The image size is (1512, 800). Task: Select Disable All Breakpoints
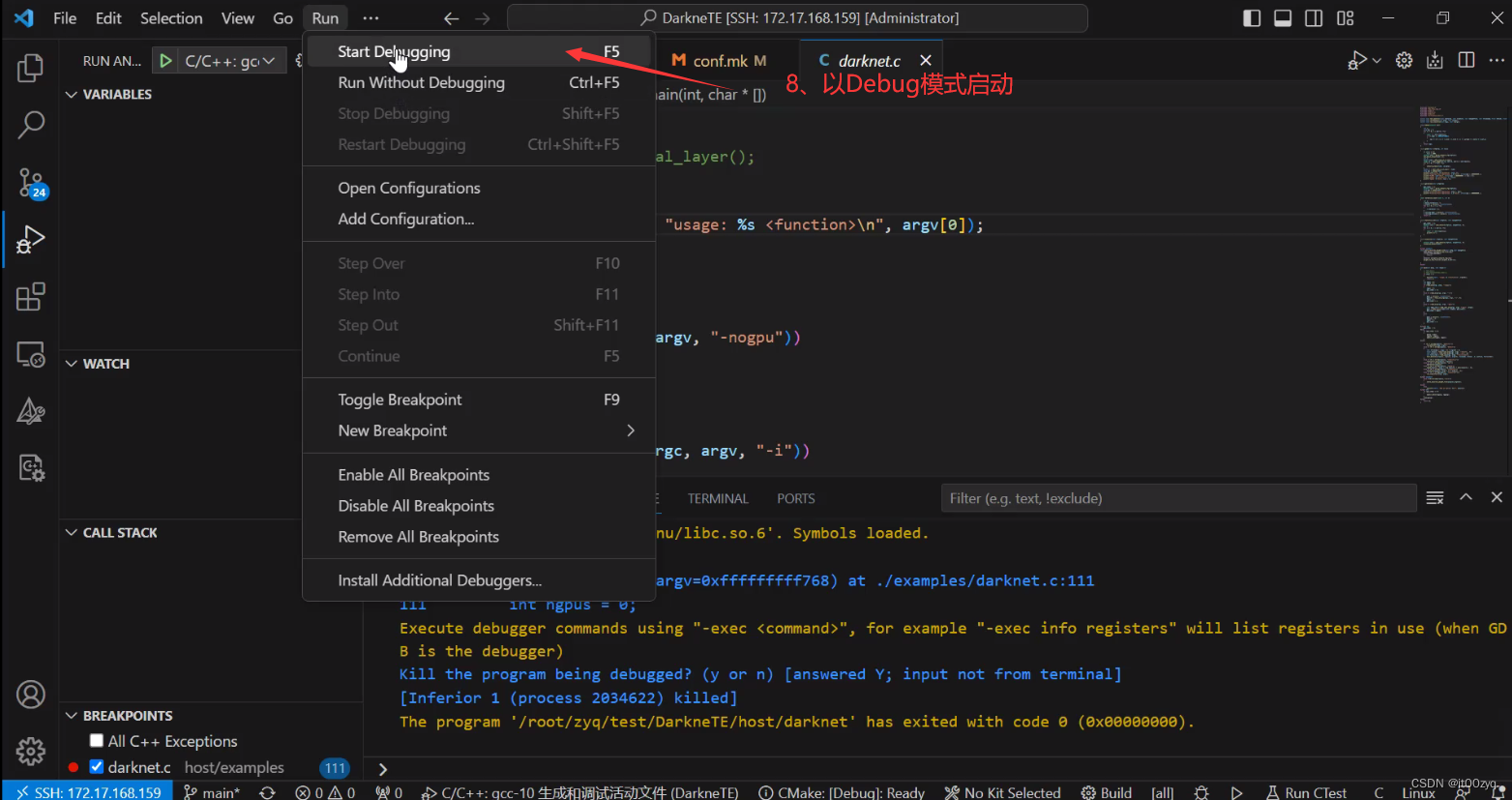(479, 506)
